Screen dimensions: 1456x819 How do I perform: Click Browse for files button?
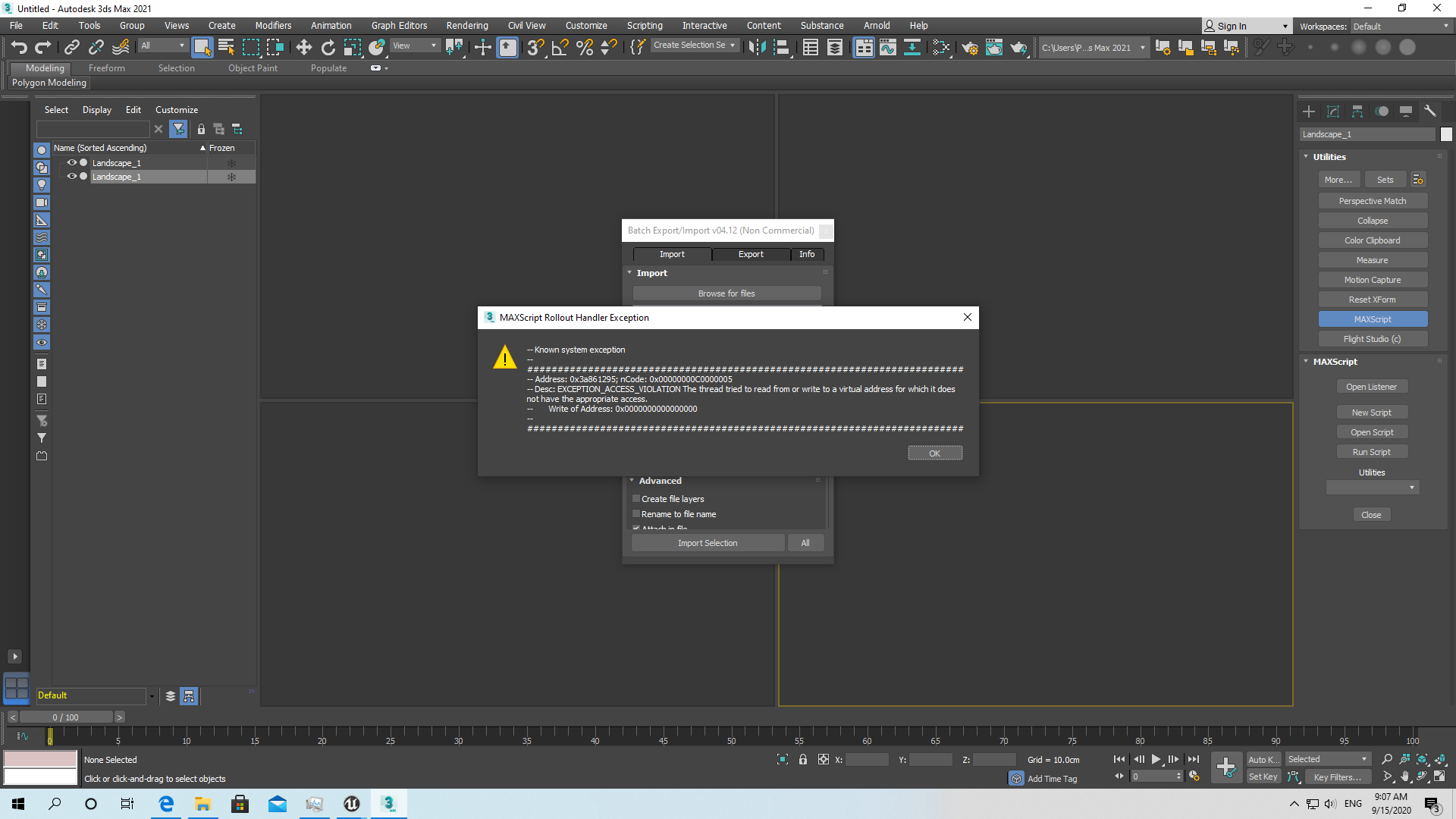point(726,293)
